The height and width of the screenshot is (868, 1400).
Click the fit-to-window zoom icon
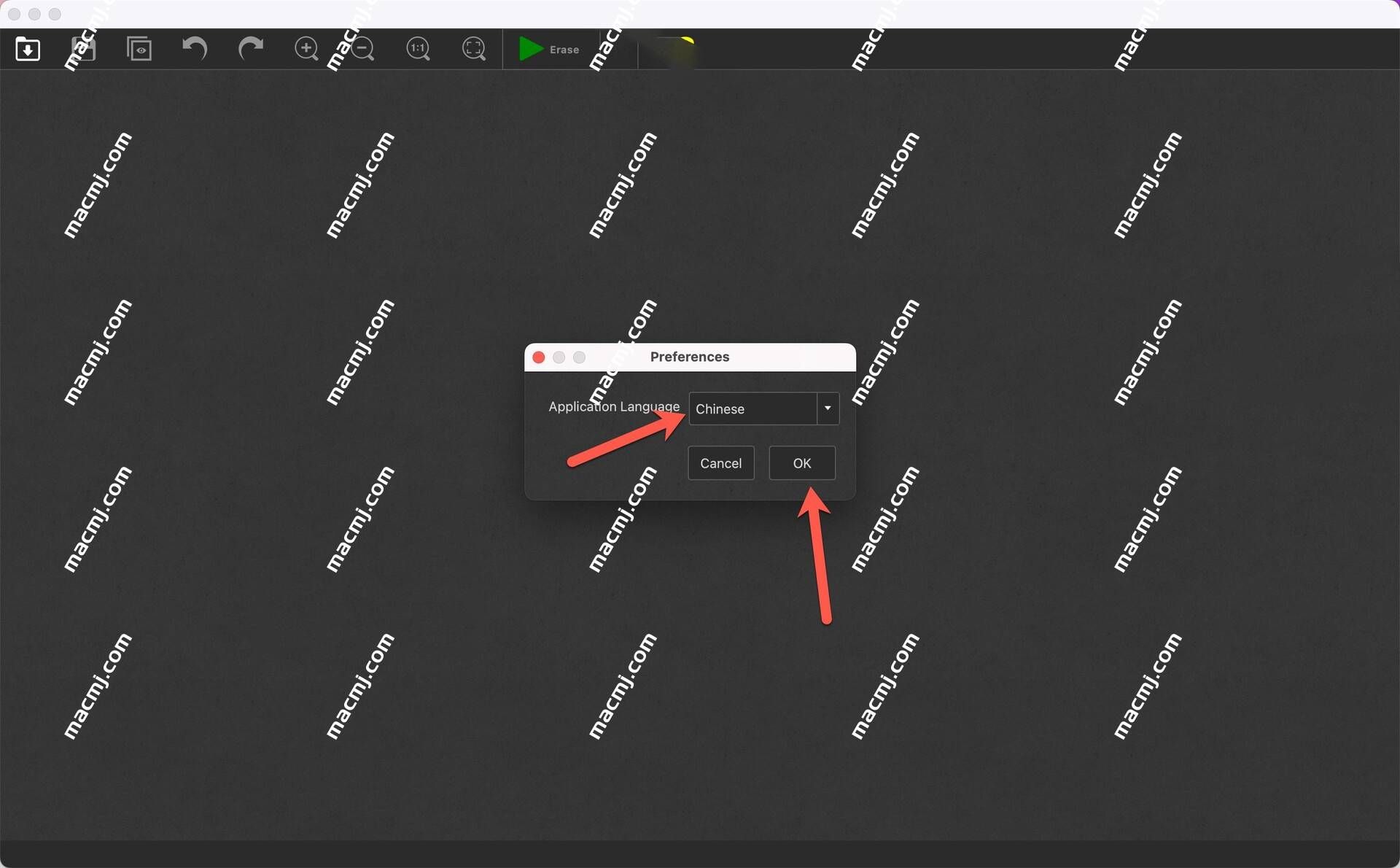tap(473, 51)
